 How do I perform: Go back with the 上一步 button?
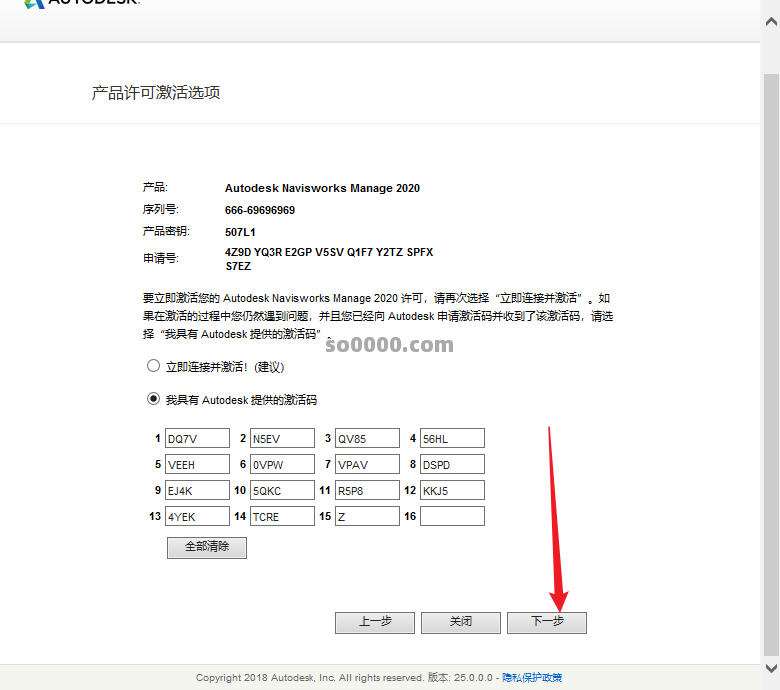374,622
